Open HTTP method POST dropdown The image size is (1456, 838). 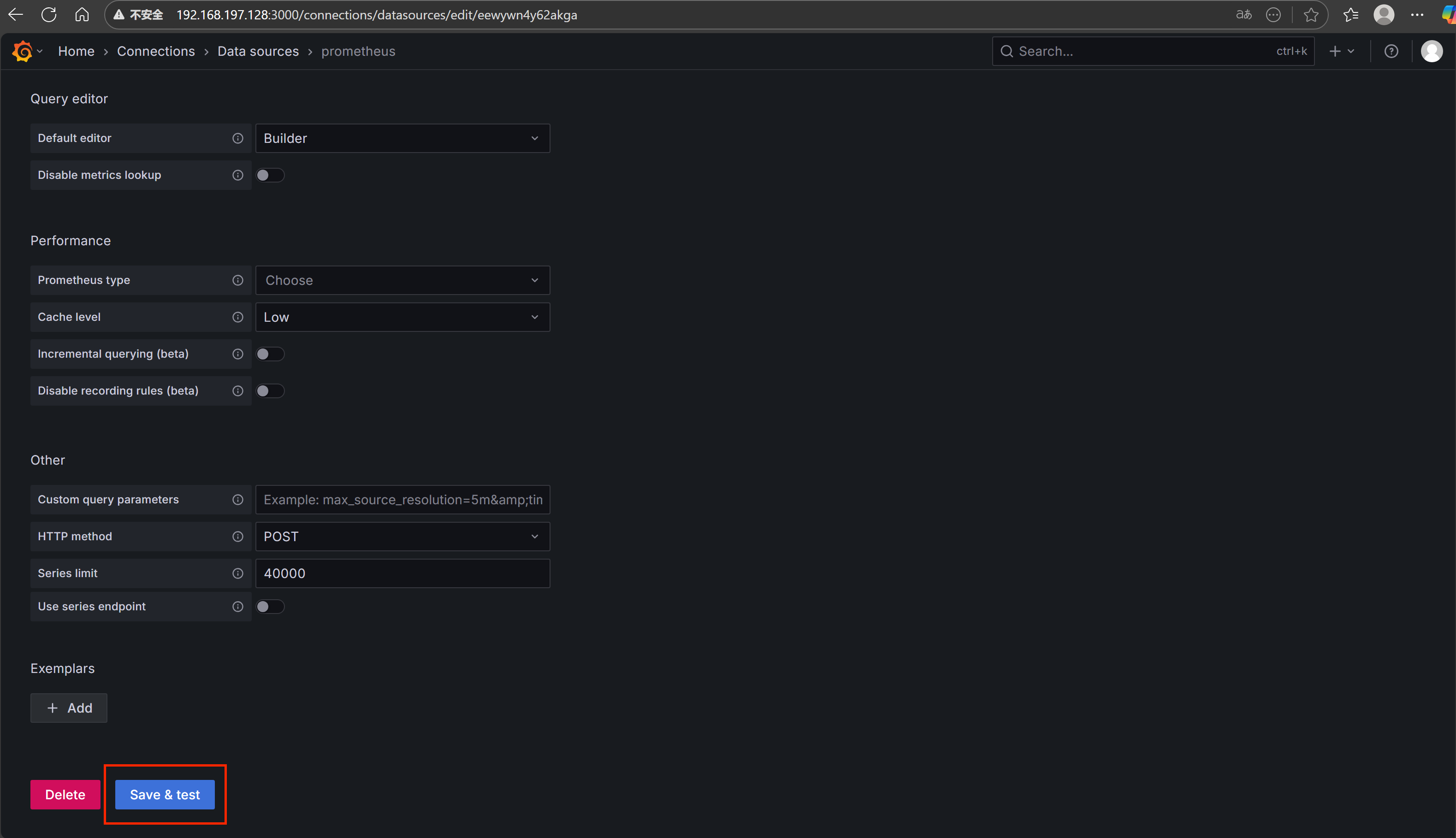[x=402, y=537]
